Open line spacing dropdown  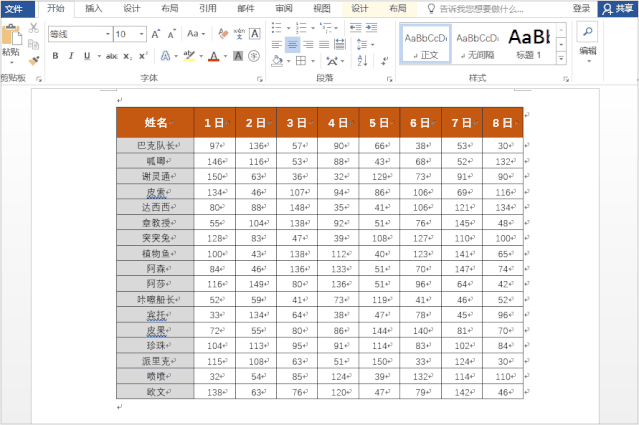tap(365, 44)
